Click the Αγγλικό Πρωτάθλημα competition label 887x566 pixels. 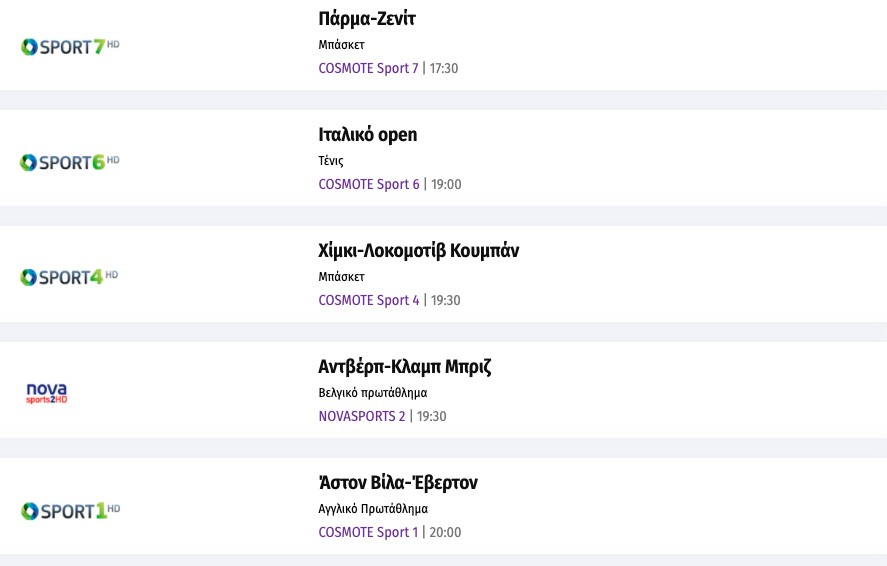[x=373, y=509]
